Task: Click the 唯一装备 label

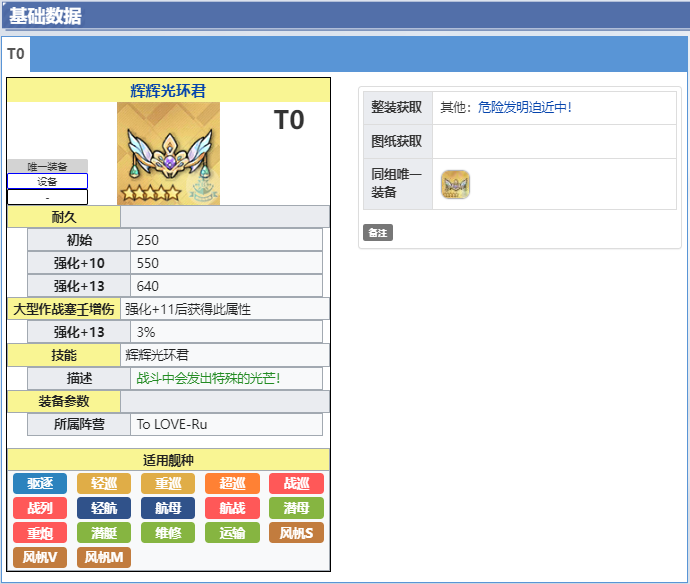Action: 48,166
